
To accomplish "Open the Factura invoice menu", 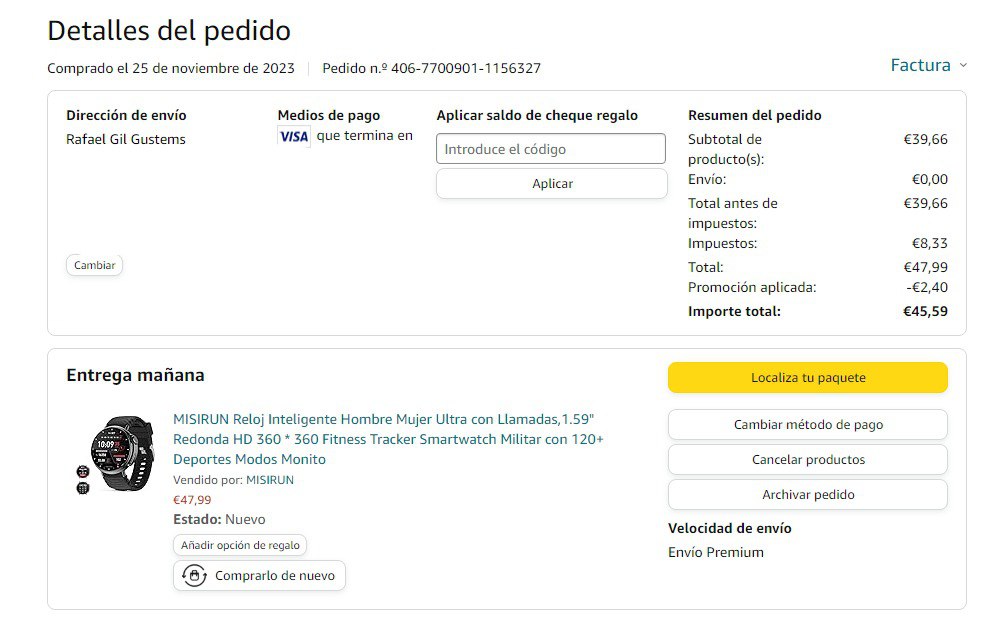I will (x=920, y=65).
